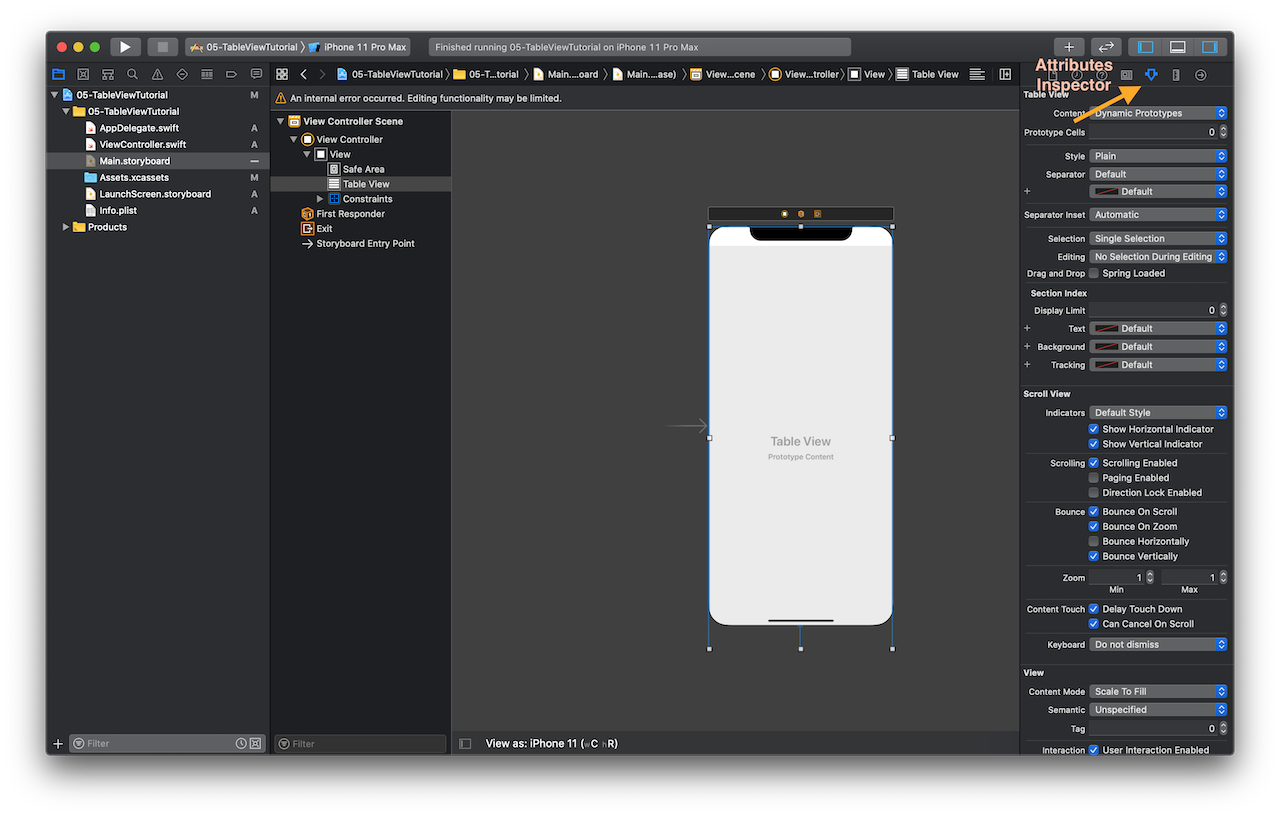Viewport: 1280px width, 816px height.
Task: Open the Debug navigator
Action: [x=206, y=74]
